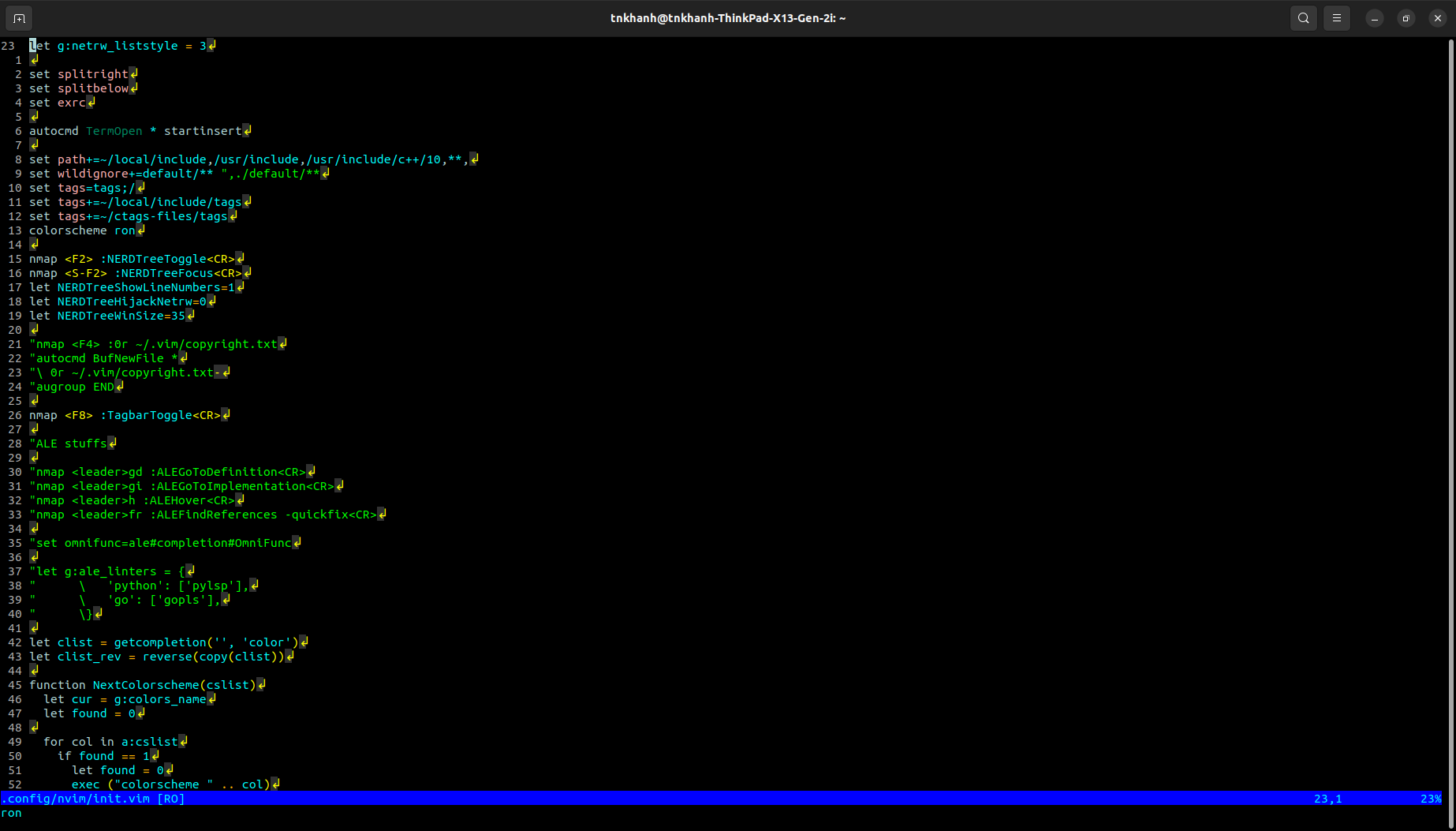
Task: Close the terminal window
Action: click(x=1438, y=18)
